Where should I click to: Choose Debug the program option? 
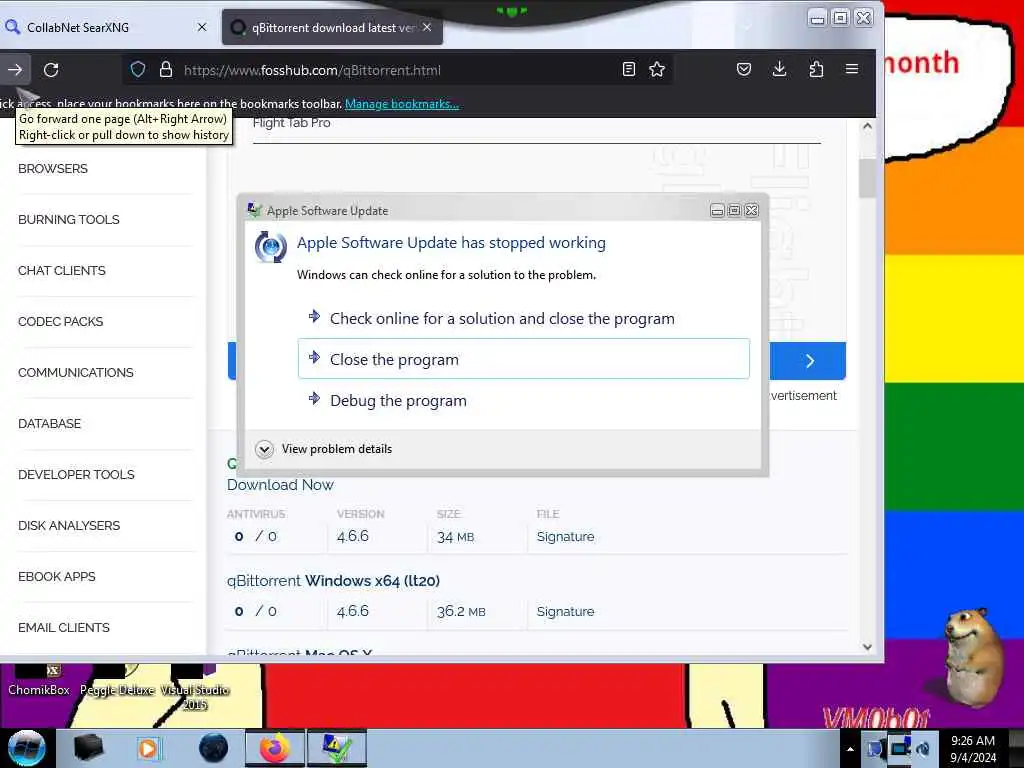[523, 400]
